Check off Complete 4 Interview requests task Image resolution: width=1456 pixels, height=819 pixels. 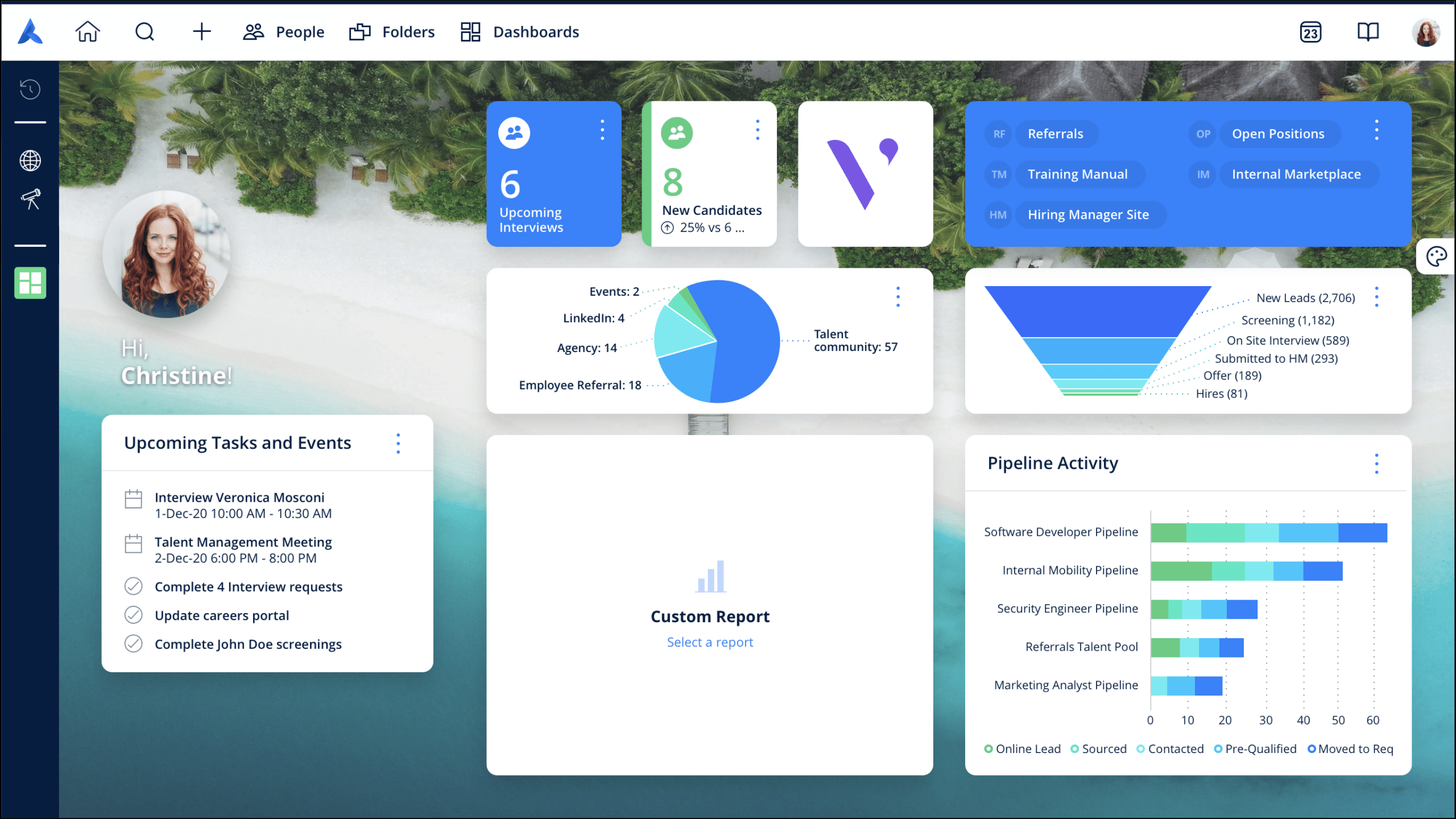(x=133, y=586)
